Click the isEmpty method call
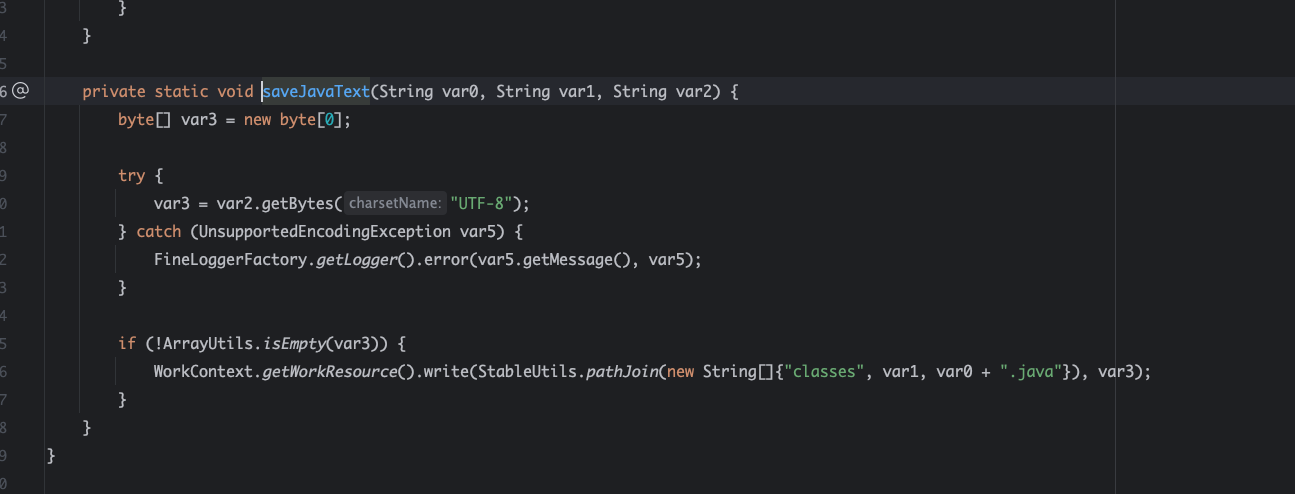Screen dimensions: 1295x494 click(294, 343)
